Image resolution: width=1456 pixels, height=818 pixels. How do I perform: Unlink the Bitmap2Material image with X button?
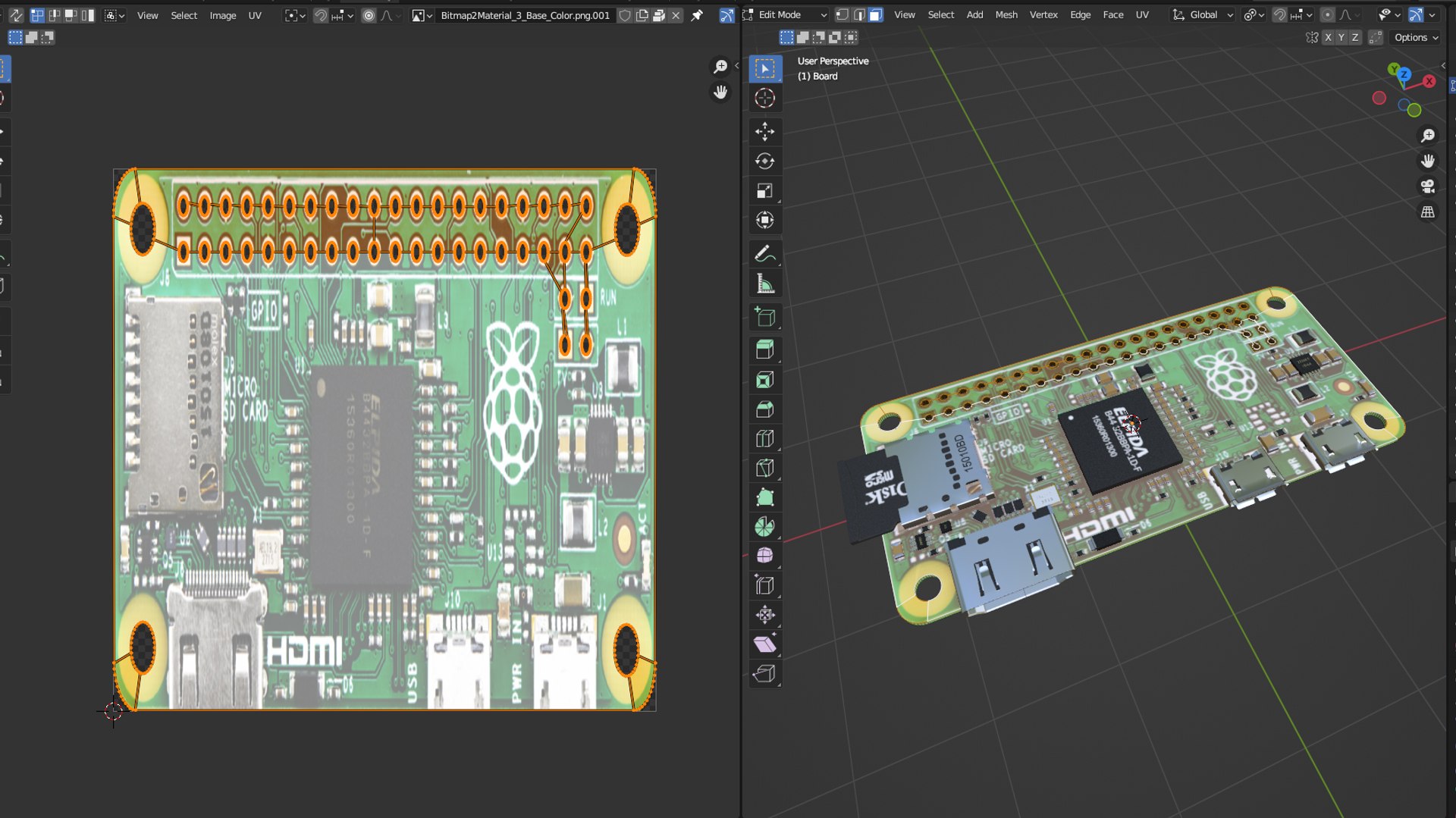pos(676,15)
